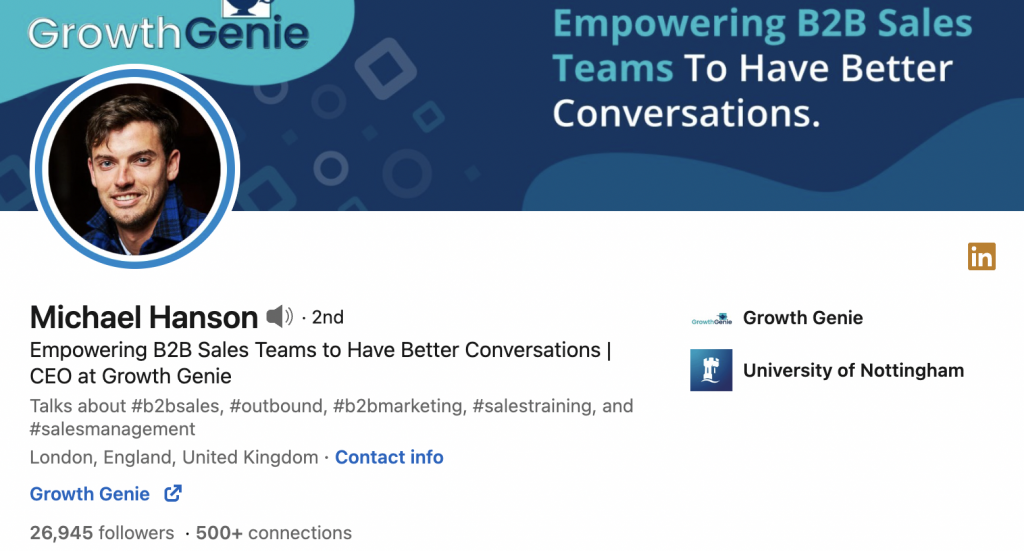Screen dimensions: 1024x551
Task: Open the University of Nottingham text link
Action: point(853,370)
